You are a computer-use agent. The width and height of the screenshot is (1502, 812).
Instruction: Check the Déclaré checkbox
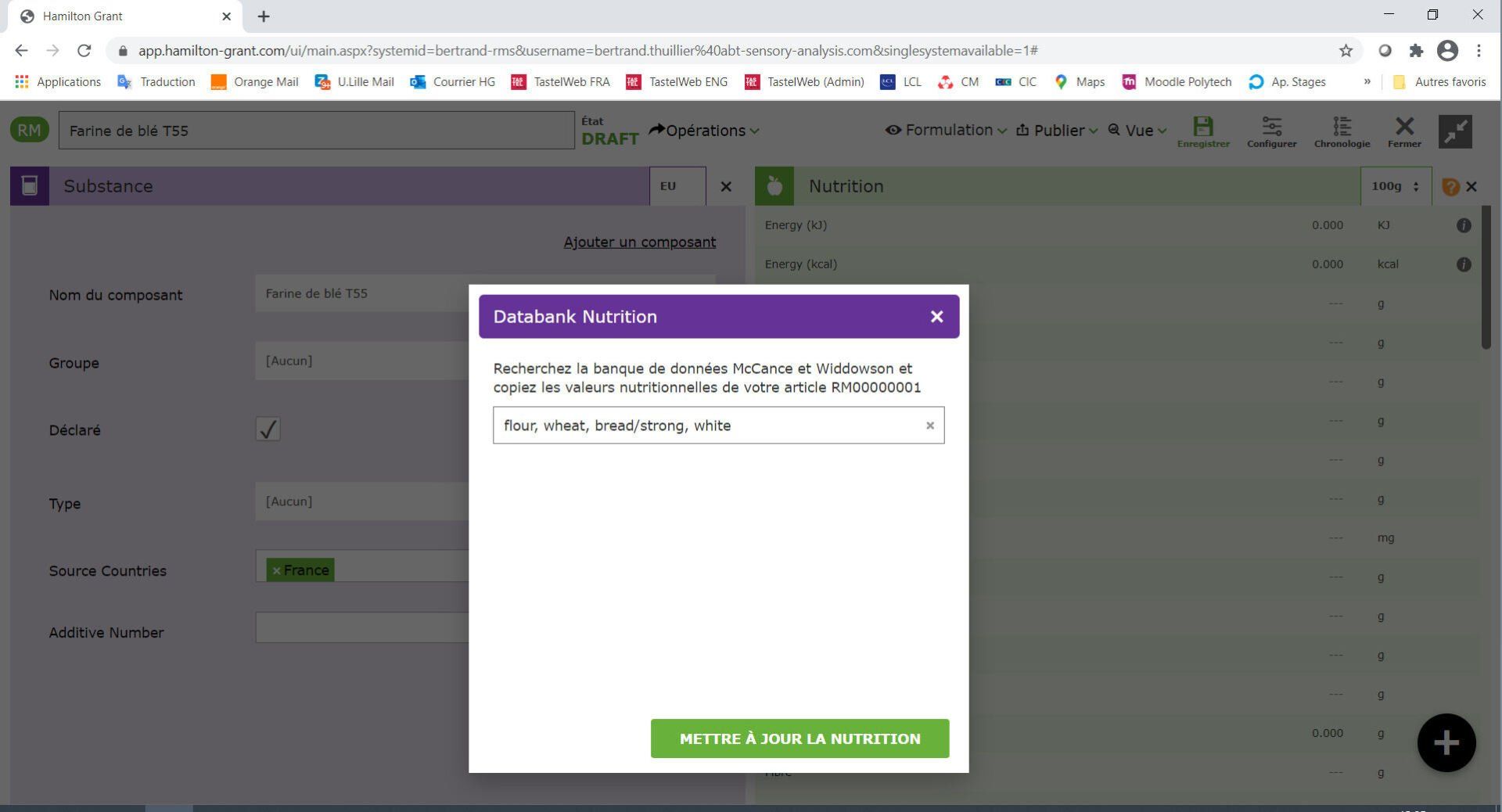point(268,429)
